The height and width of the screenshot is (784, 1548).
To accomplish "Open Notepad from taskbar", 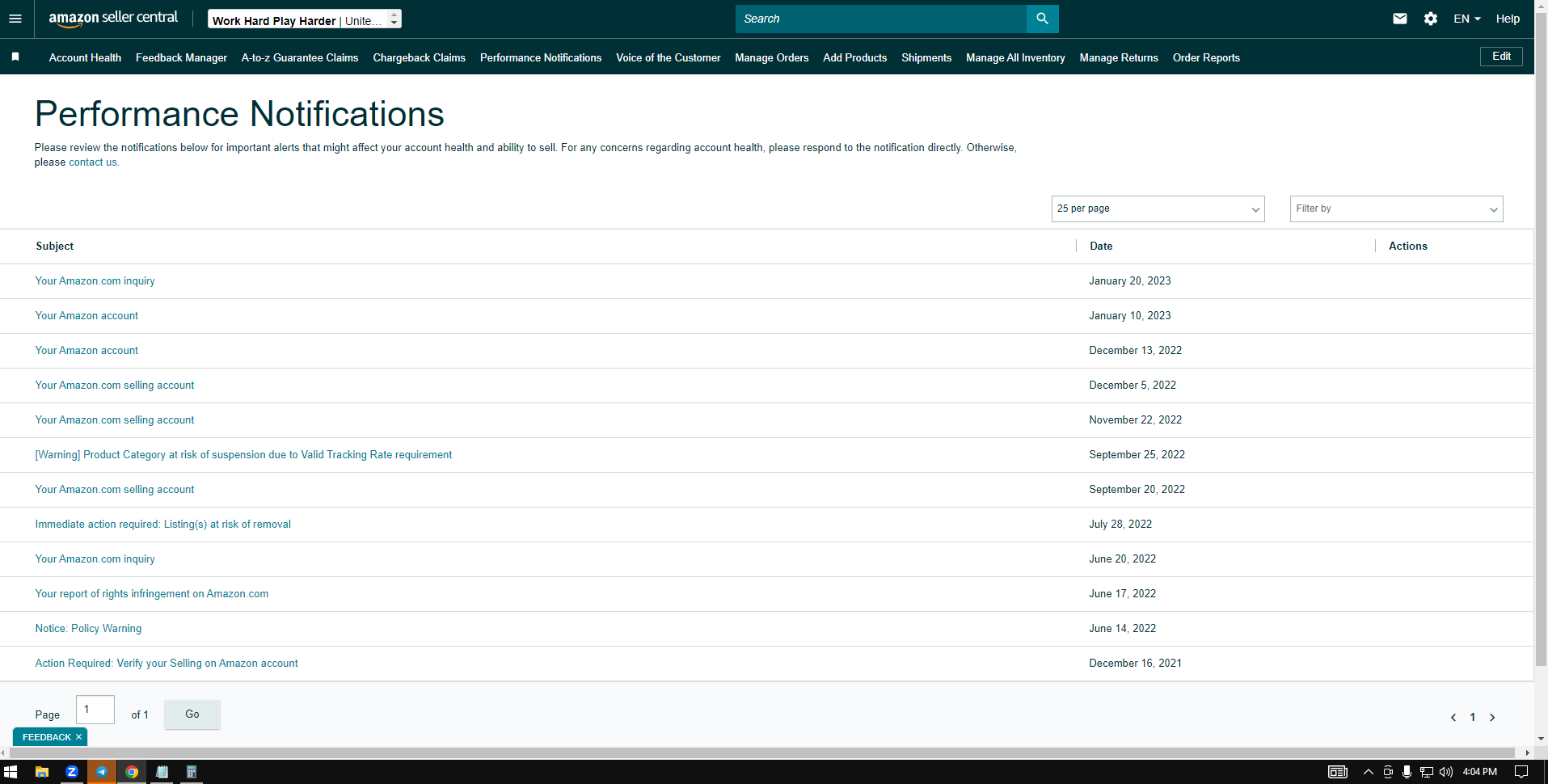I will [162, 772].
